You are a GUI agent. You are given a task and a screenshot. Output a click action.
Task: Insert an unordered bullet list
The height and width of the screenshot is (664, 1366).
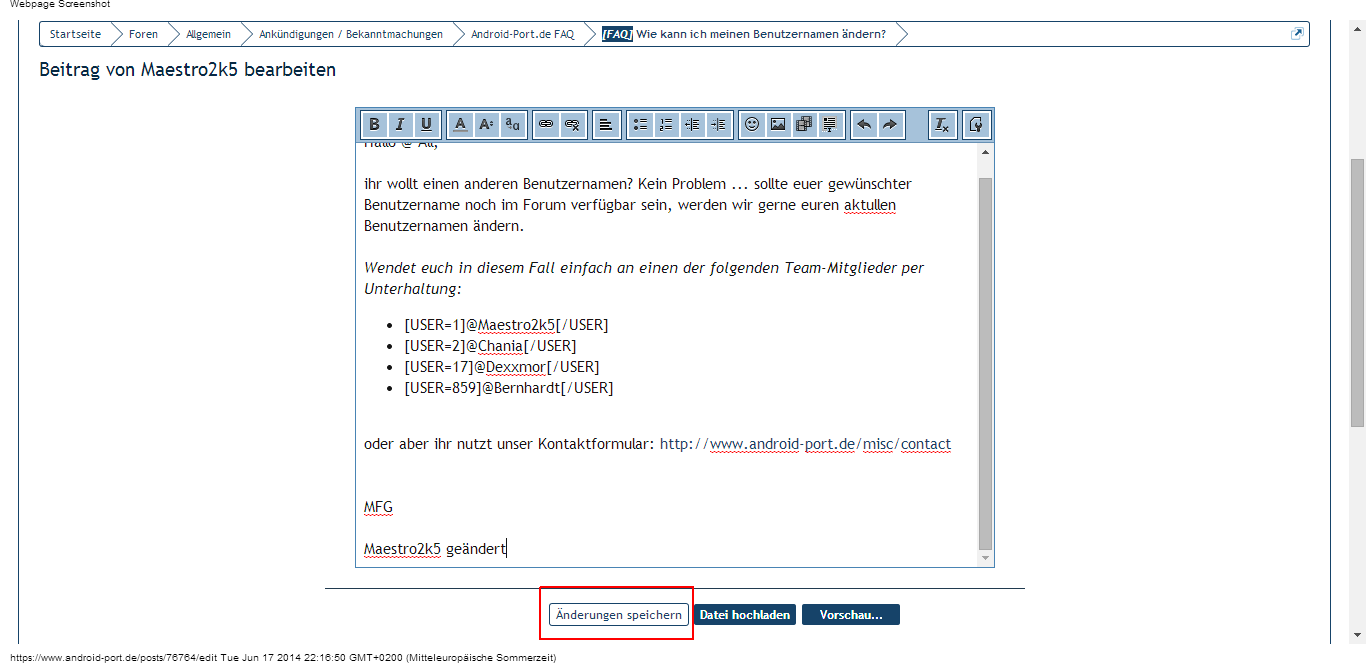[640, 125]
